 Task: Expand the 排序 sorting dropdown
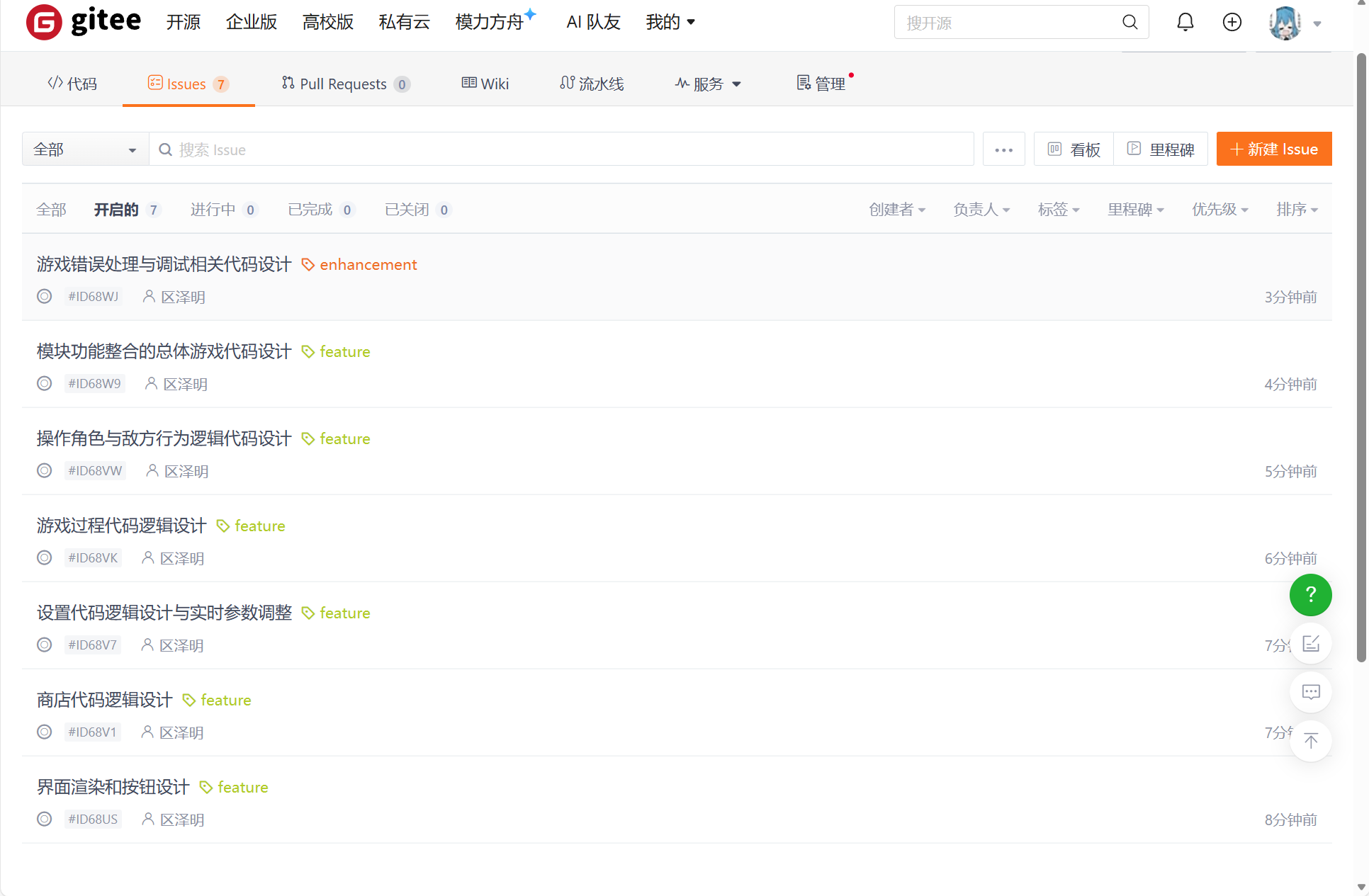(1296, 209)
